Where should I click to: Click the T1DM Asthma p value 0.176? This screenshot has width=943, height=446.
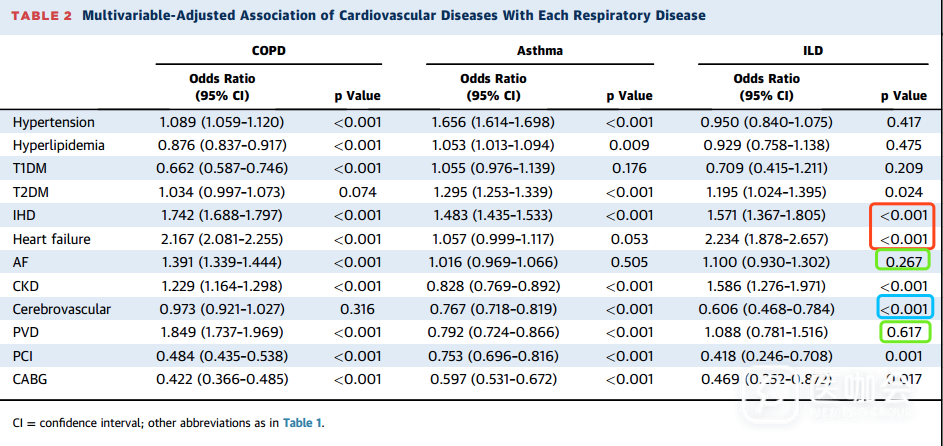point(629,169)
